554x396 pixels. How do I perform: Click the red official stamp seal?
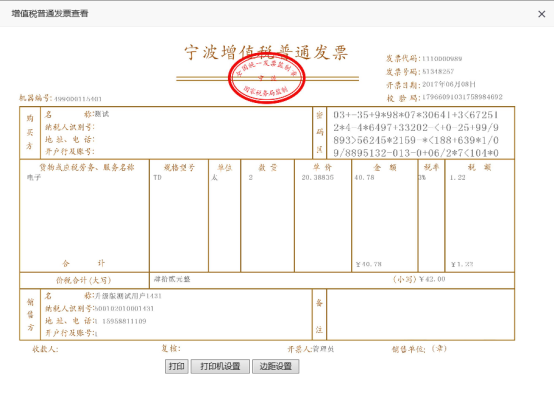click(267, 78)
